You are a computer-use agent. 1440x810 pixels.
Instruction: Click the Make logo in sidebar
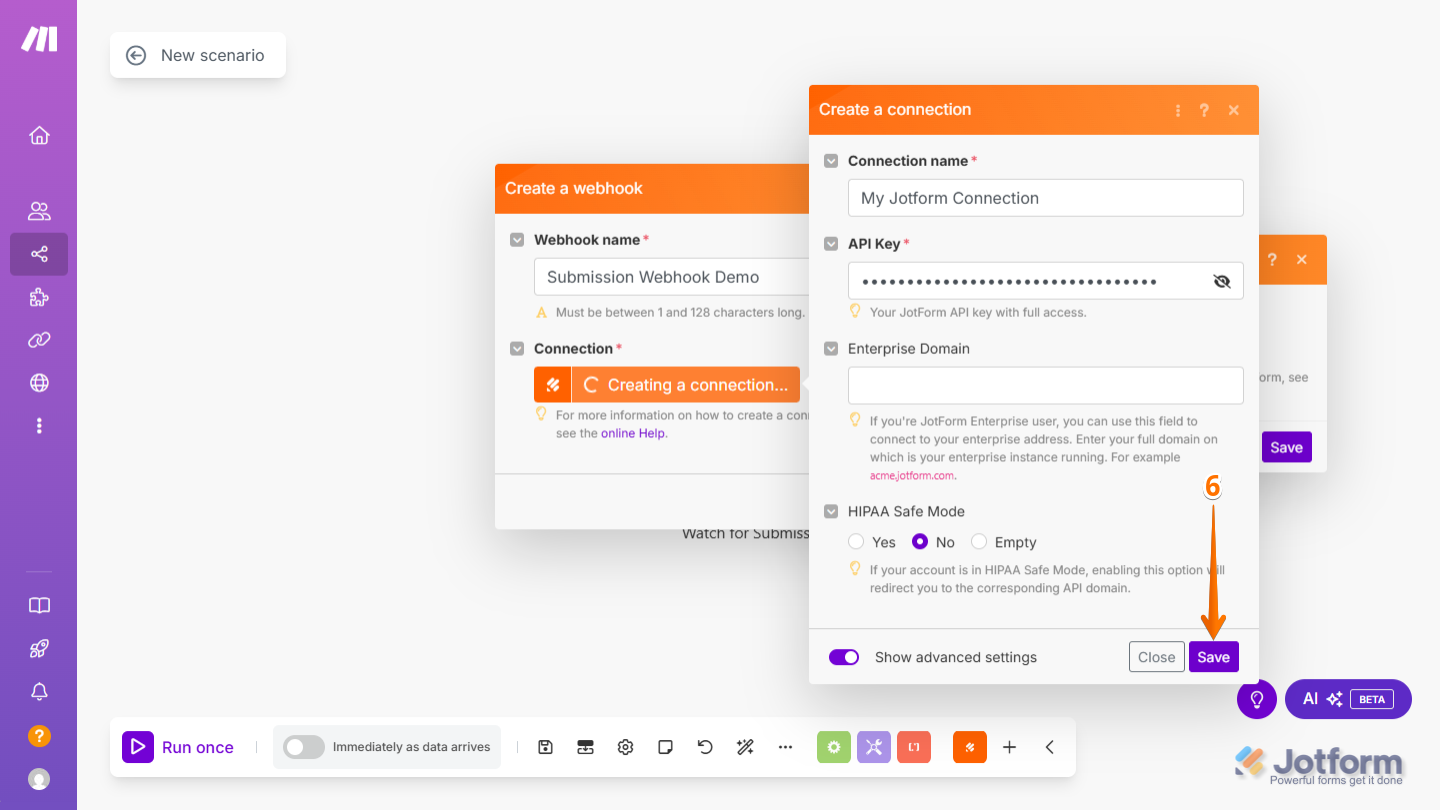point(39,39)
